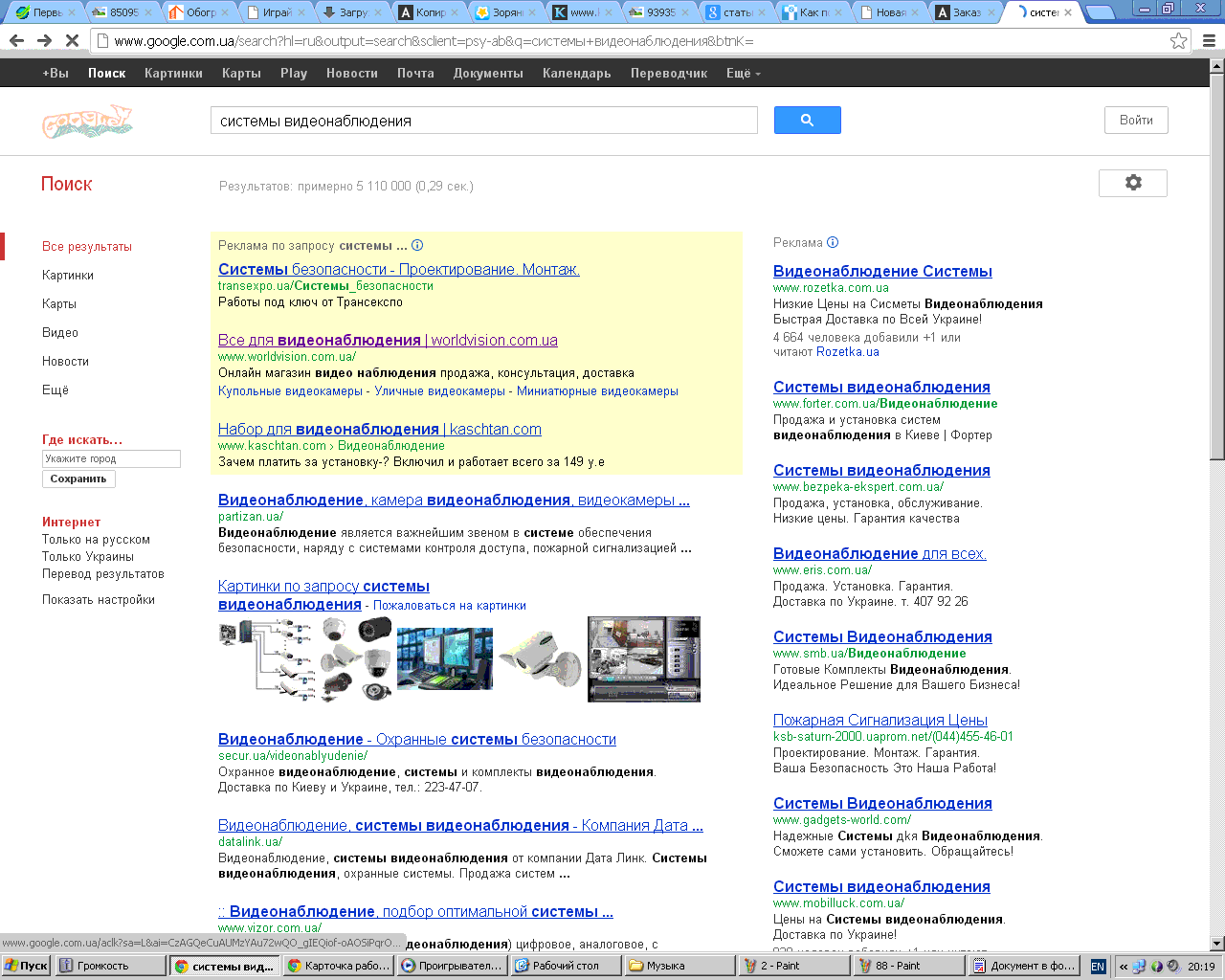Select 'Только Украины' filter
Image resolution: width=1225 pixels, height=980 pixels.
click(x=88, y=556)
